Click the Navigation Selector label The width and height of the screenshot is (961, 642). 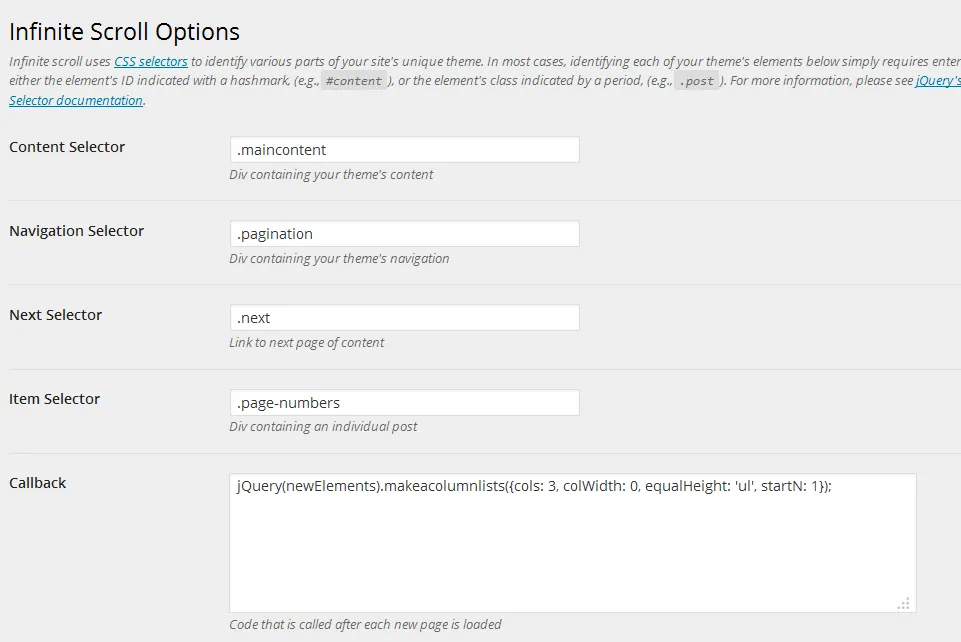click(x=77, y=231)
